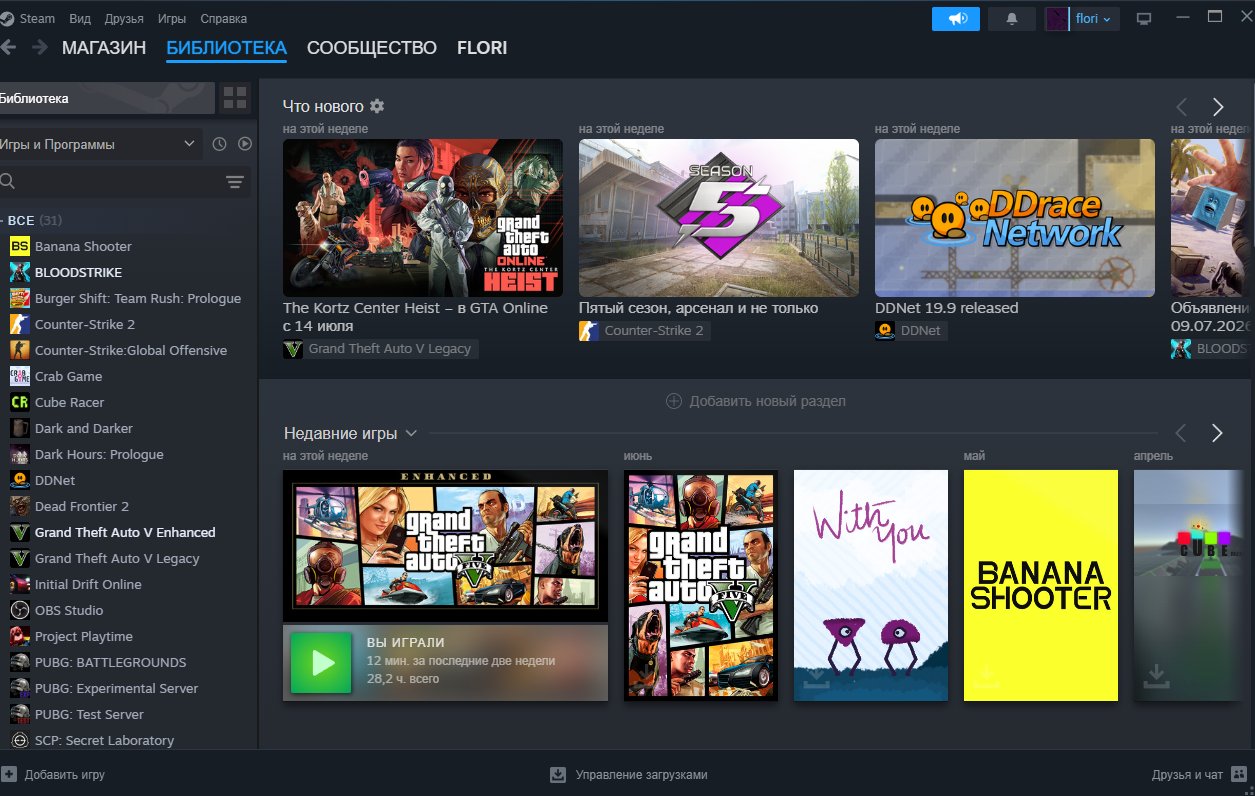Switch to the МАГАЗИН tab
Screen dimensions: 1255x796
pyautogui.click(x=104, y=48)
